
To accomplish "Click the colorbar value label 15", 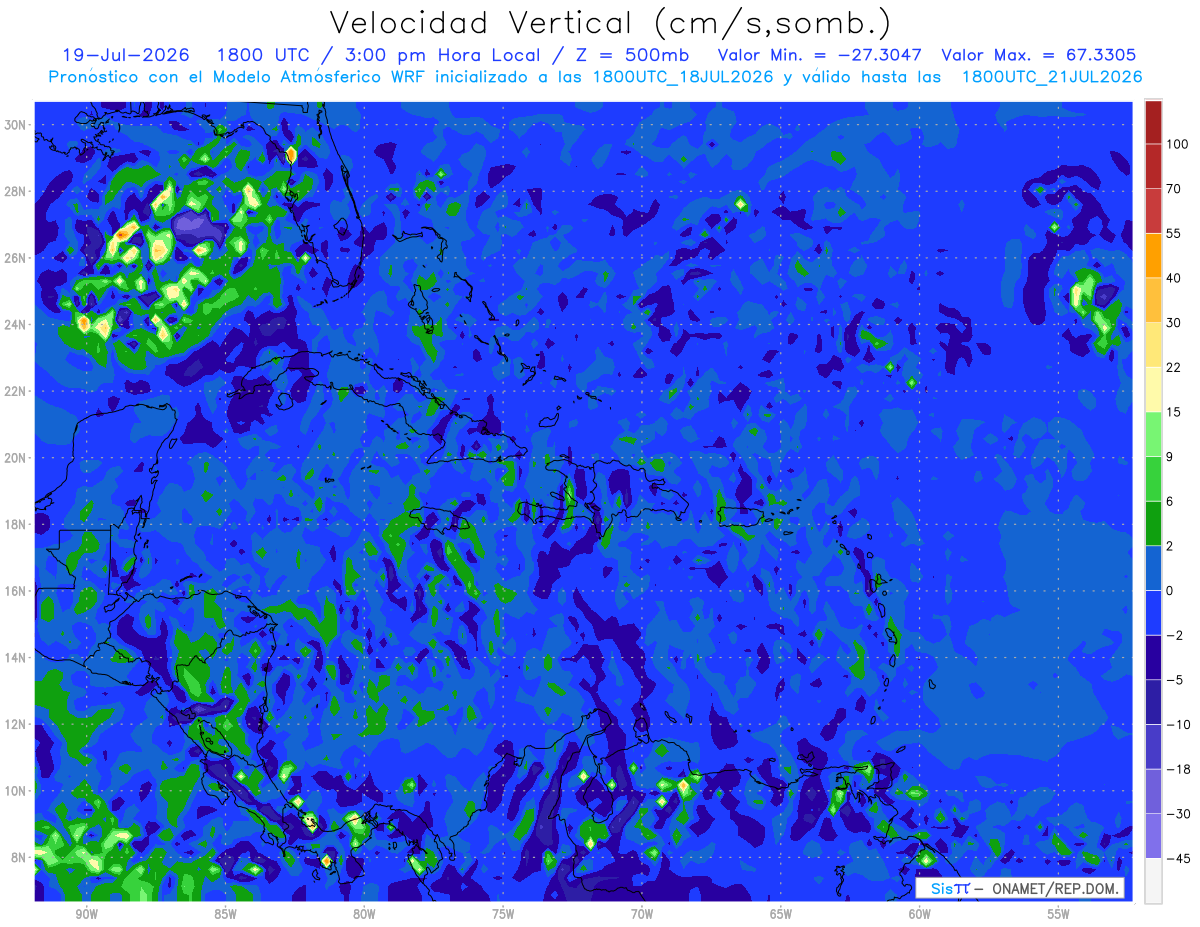I will click(1174, 412).
